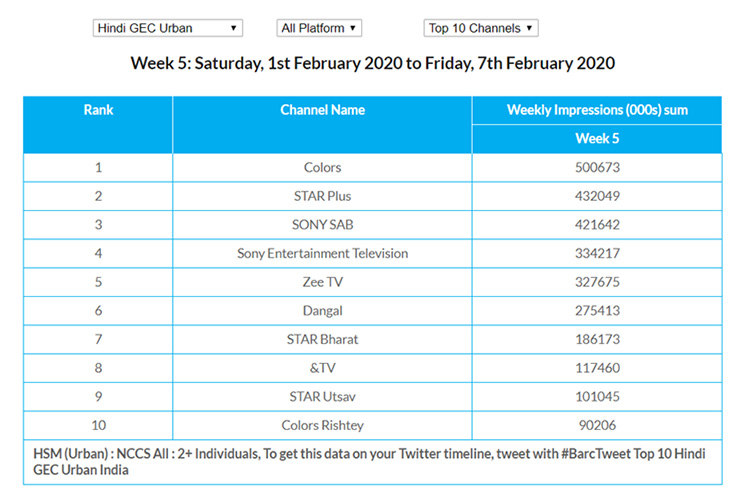Viewport: 746px width, 502px height.
Task: Select the 90206 impressions value
Action: (x=597, y=425)
